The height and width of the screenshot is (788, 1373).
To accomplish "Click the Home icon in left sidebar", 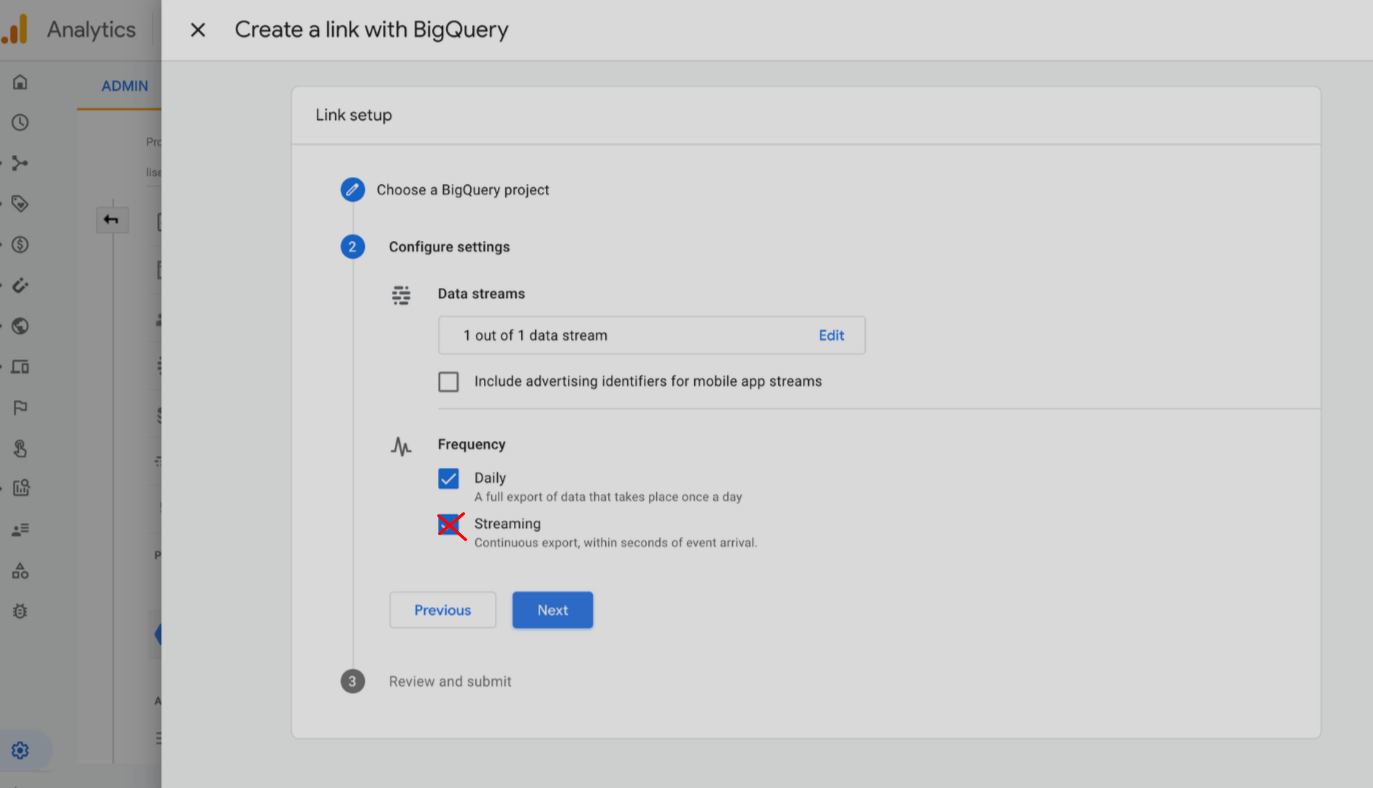I will (20, 82).
